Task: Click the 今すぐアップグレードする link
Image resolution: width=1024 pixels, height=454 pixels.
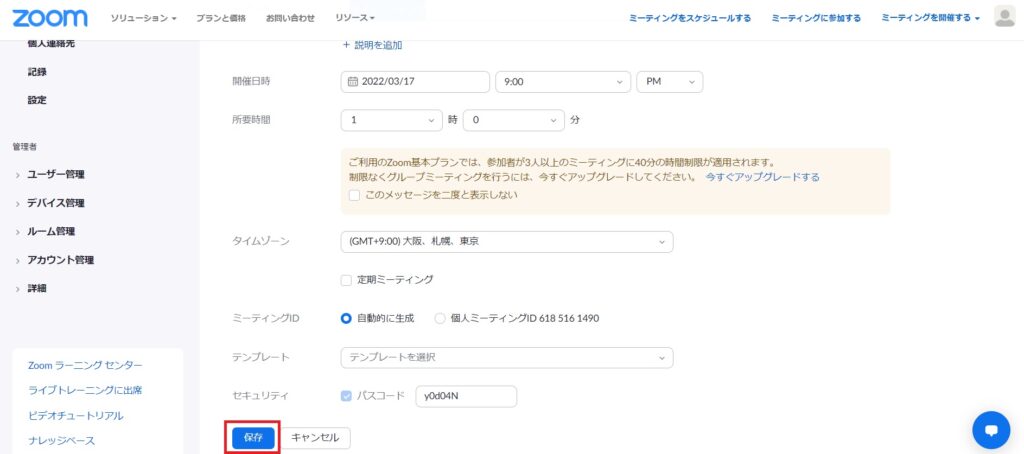Action: coord(762,177)
